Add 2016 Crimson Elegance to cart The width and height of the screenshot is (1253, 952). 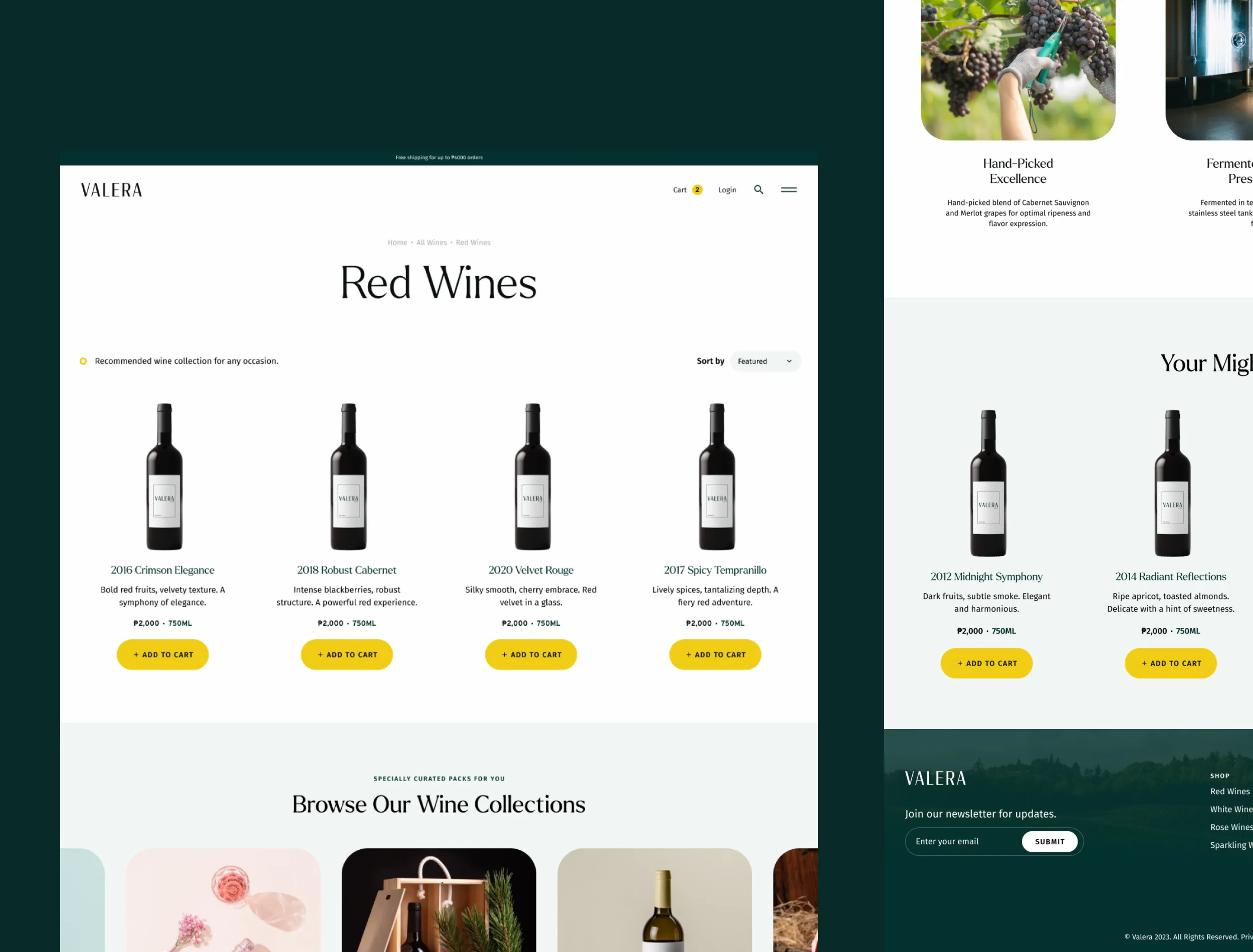[x=163, y=654]
